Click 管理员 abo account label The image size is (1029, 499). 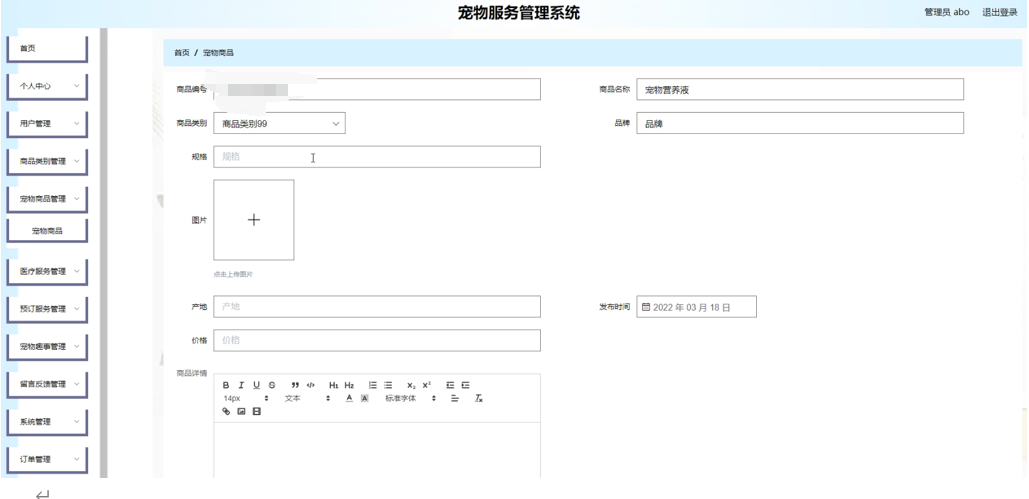(946, 12)
